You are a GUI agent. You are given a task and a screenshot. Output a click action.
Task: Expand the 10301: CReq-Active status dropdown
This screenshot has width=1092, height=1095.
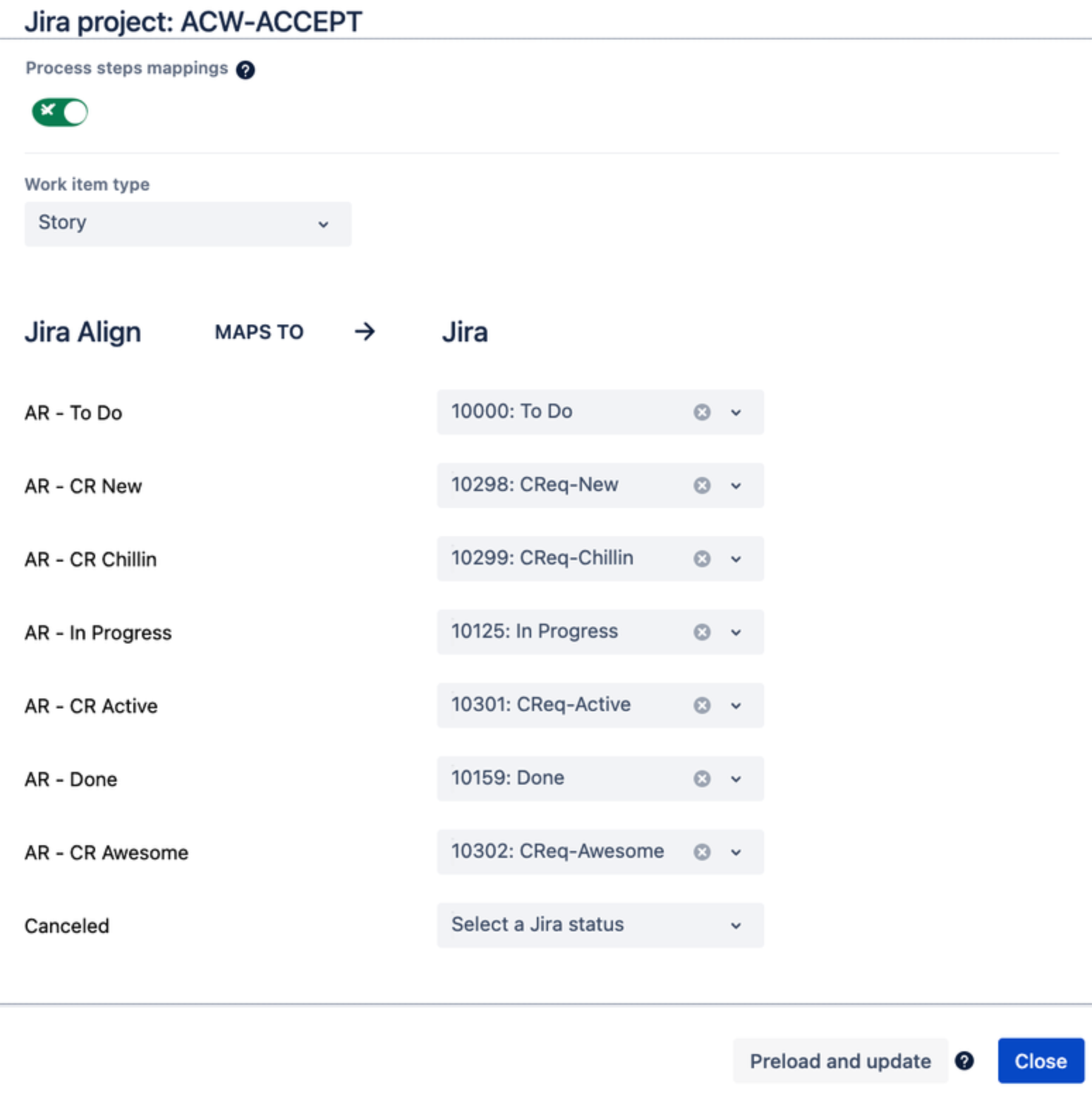click(736, 706)
